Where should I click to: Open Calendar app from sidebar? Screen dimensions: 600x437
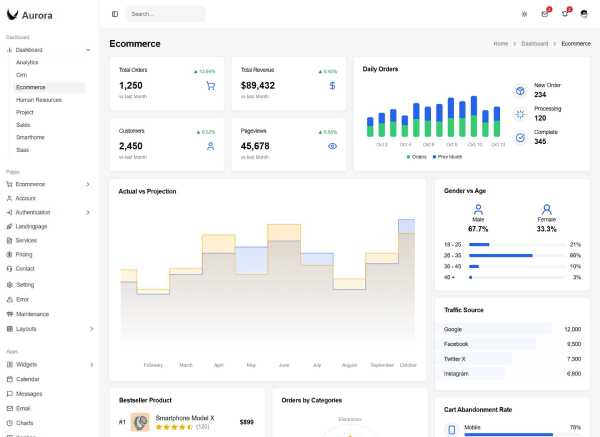pos(27,379)
